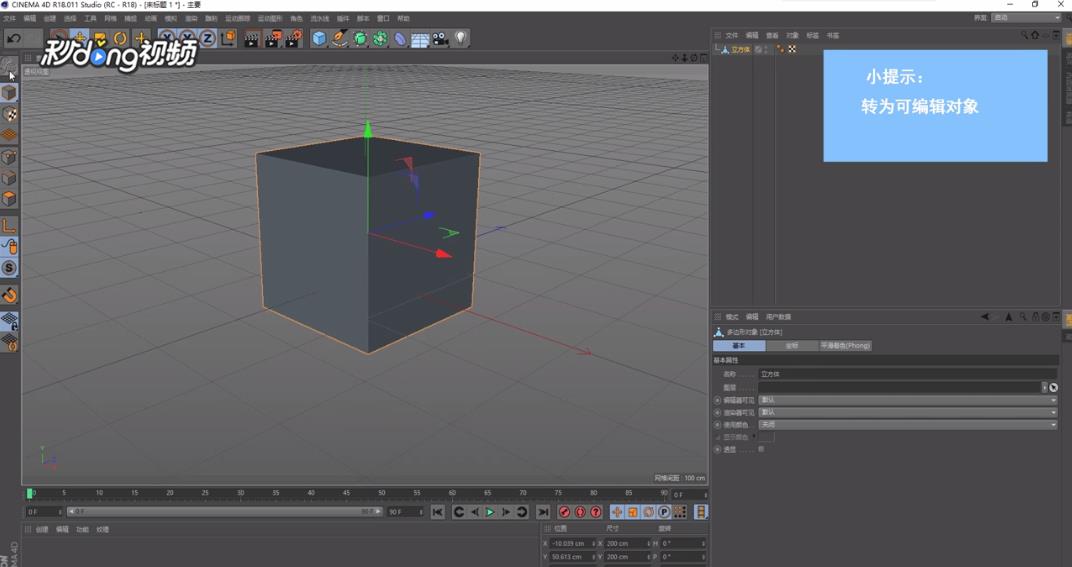The height and width of the screenshot is (567, 1072).
Task: Toggle Autokeying red button
Action: [x=580, y=512]
